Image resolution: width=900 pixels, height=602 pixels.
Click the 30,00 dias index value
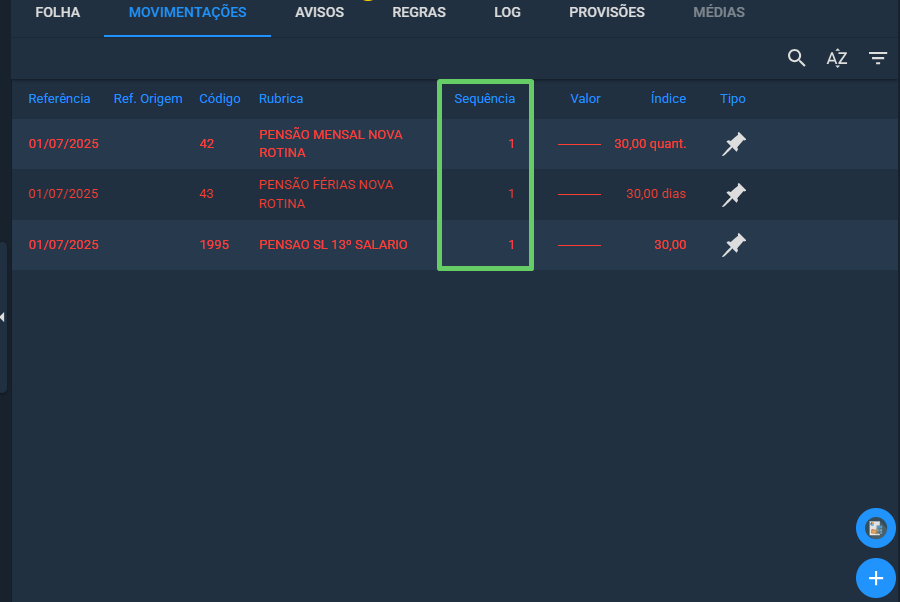pyautogui.click(x=656, y=194)
